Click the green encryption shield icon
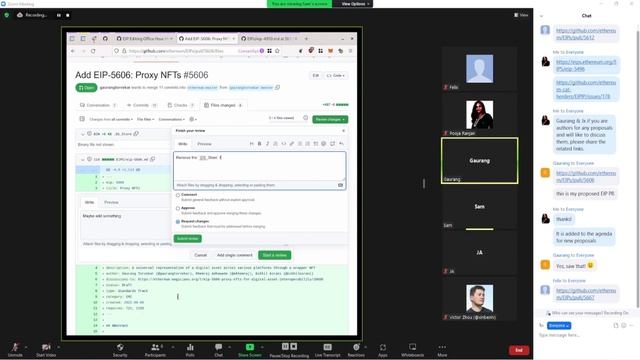640x360 pixels. click(7, 15)
